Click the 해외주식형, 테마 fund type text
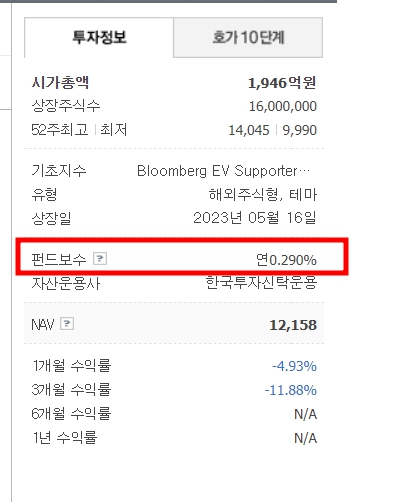Viewport: 410px width, 502px height. point(263,194)
